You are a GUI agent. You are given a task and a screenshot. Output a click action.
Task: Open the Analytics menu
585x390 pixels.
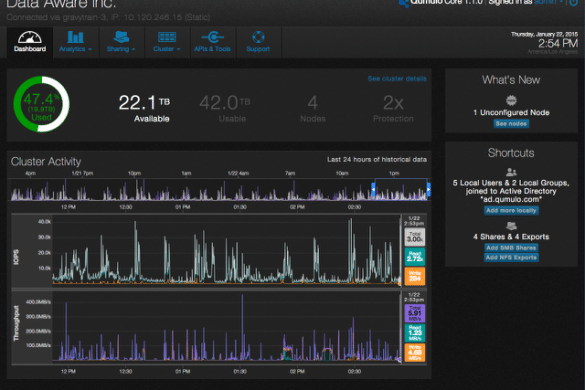click(x=76, y=42)
